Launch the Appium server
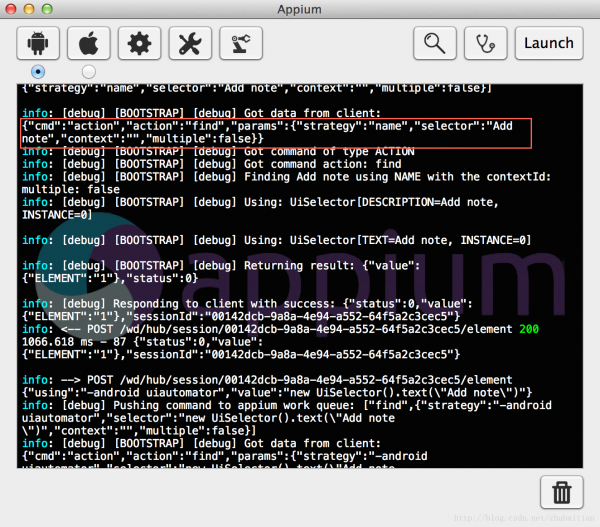 click(549, 43)
